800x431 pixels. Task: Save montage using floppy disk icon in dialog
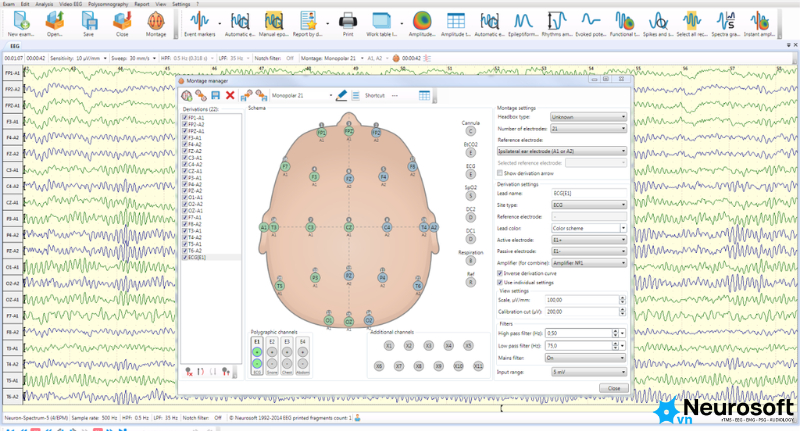click(x=215, y=95)
